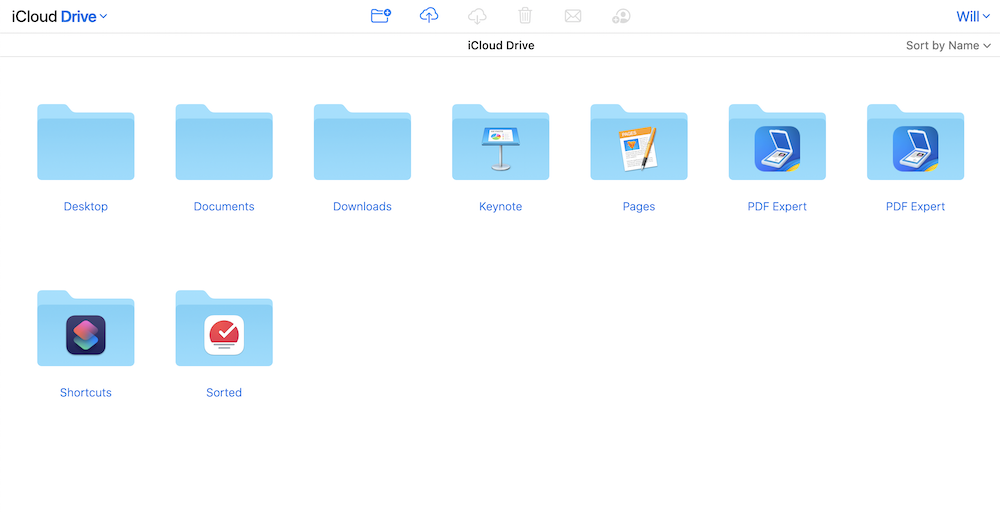Click the Documents folder name
This screenshot has width=1000, height=512.
[x=224, y=207]
